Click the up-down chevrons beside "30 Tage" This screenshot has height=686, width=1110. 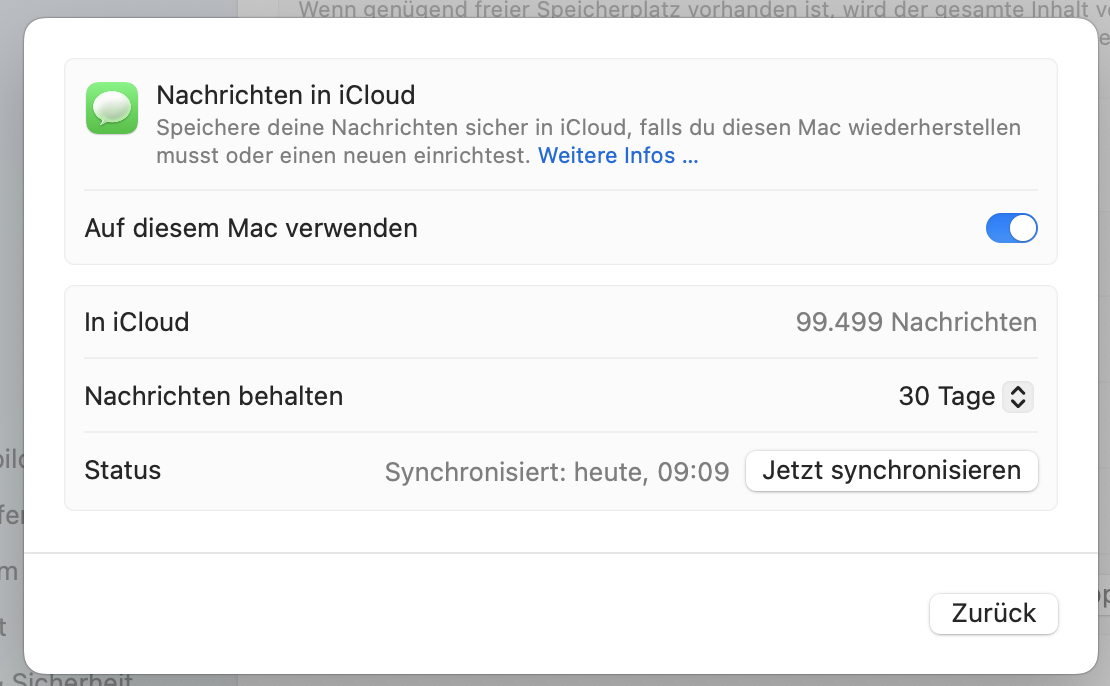(x=1018, y=397)
